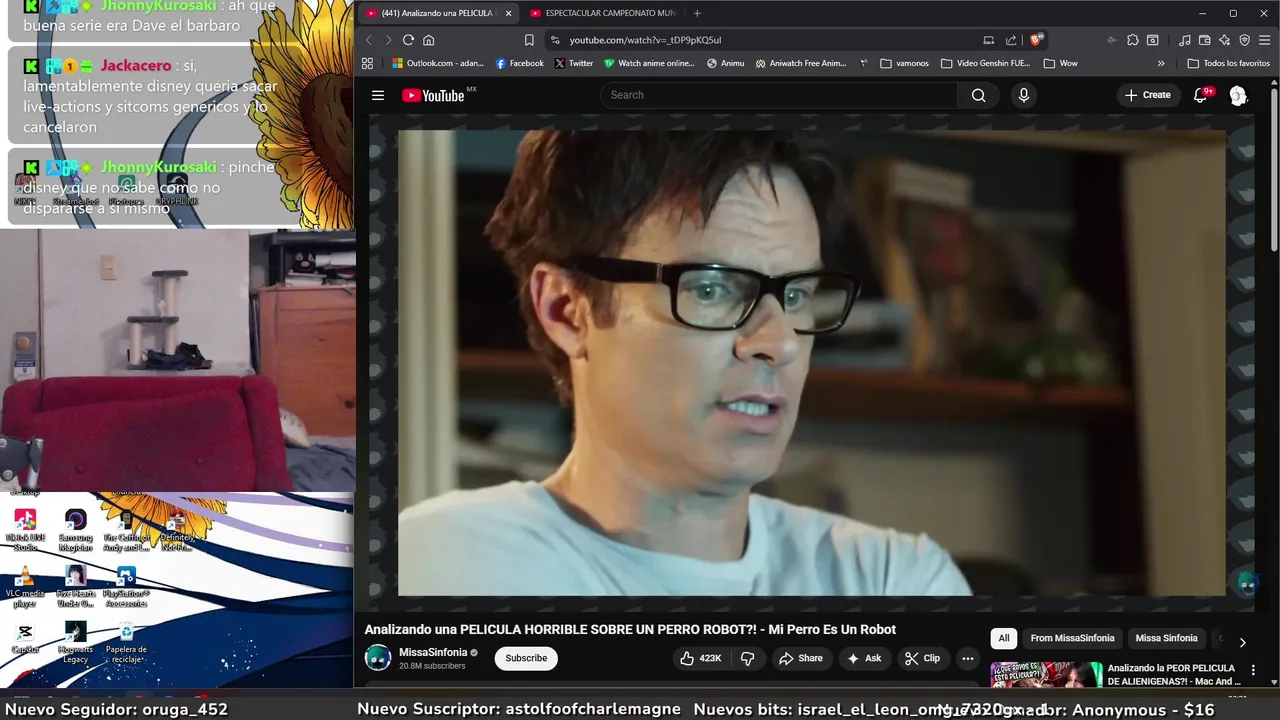1280x720 pixels.
Task: Like the video with thumbs up 423K
Action: click(700, 658)
